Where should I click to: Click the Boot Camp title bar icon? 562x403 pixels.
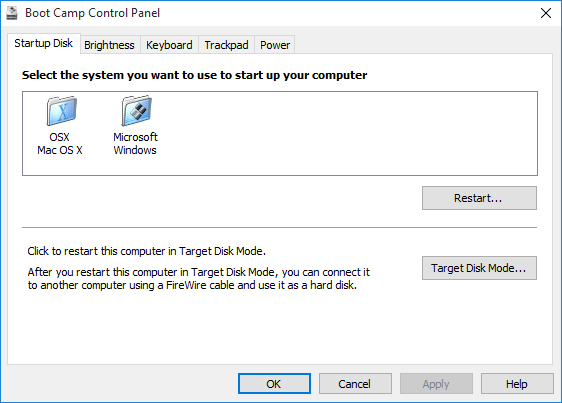12,13
